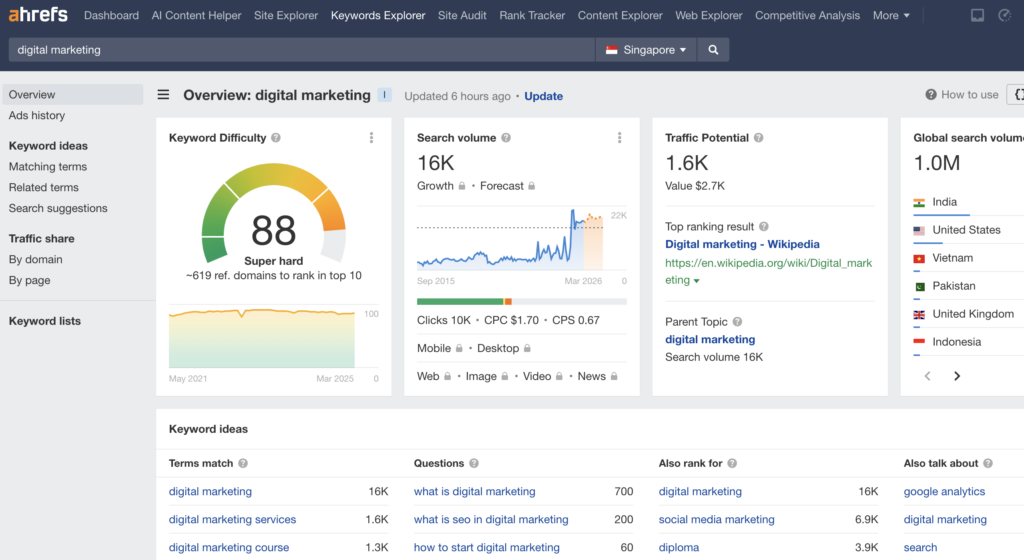The width and height of the screenshot is (1024, 560).
Task: Select Ads history in sidebar
Action: coord(37,116)
